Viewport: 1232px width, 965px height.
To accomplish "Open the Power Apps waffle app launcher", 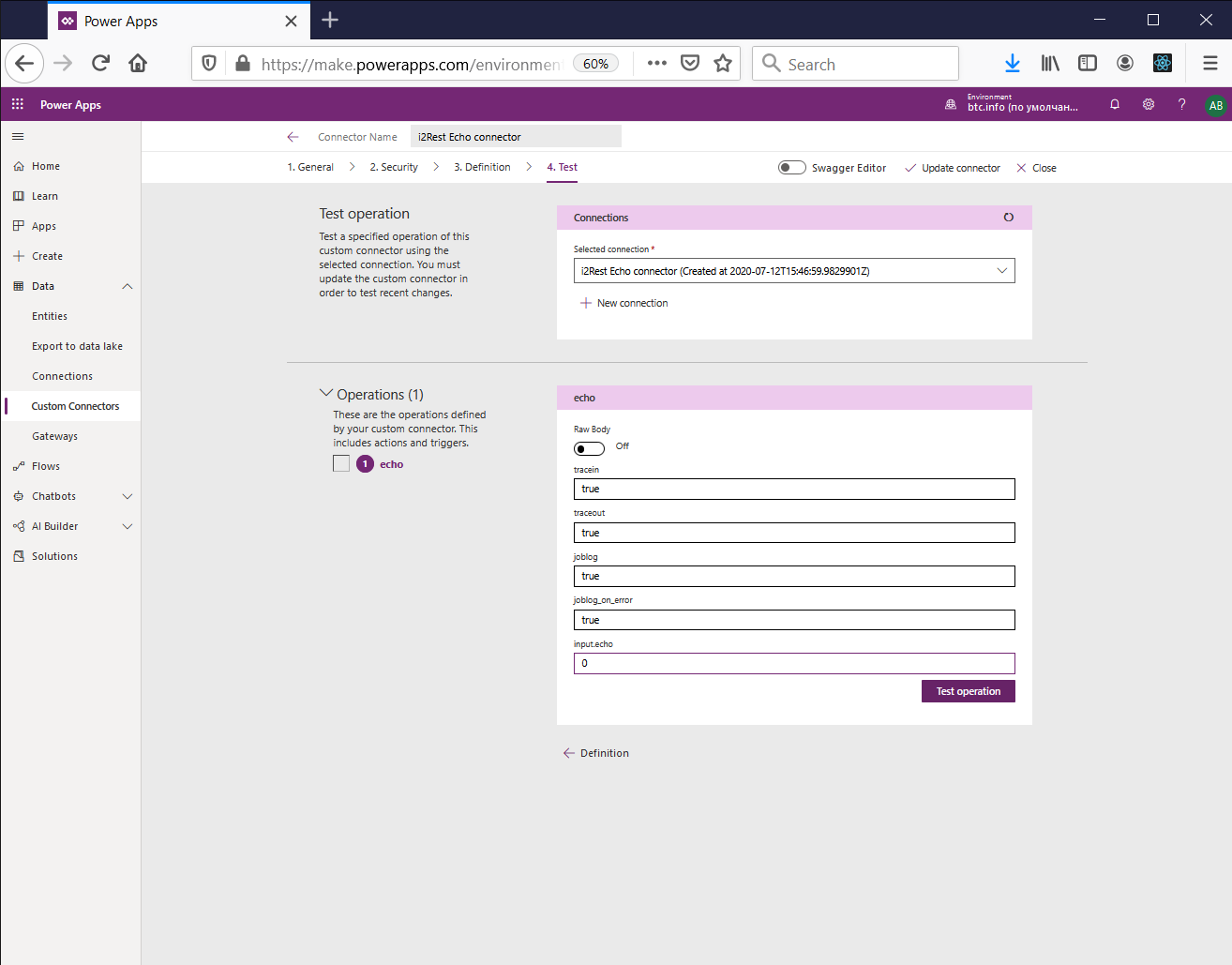I will pos(18,104).
